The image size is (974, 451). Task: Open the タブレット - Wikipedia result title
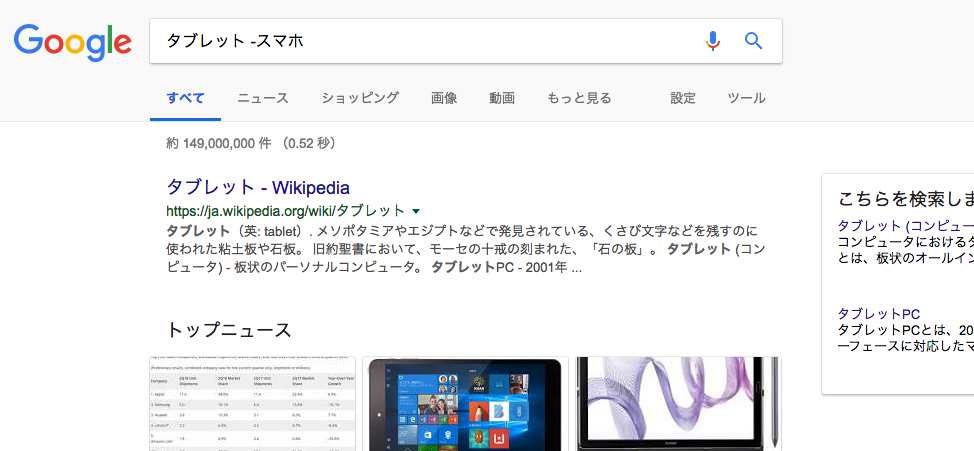pyautogui.click(x=258, y=187)
